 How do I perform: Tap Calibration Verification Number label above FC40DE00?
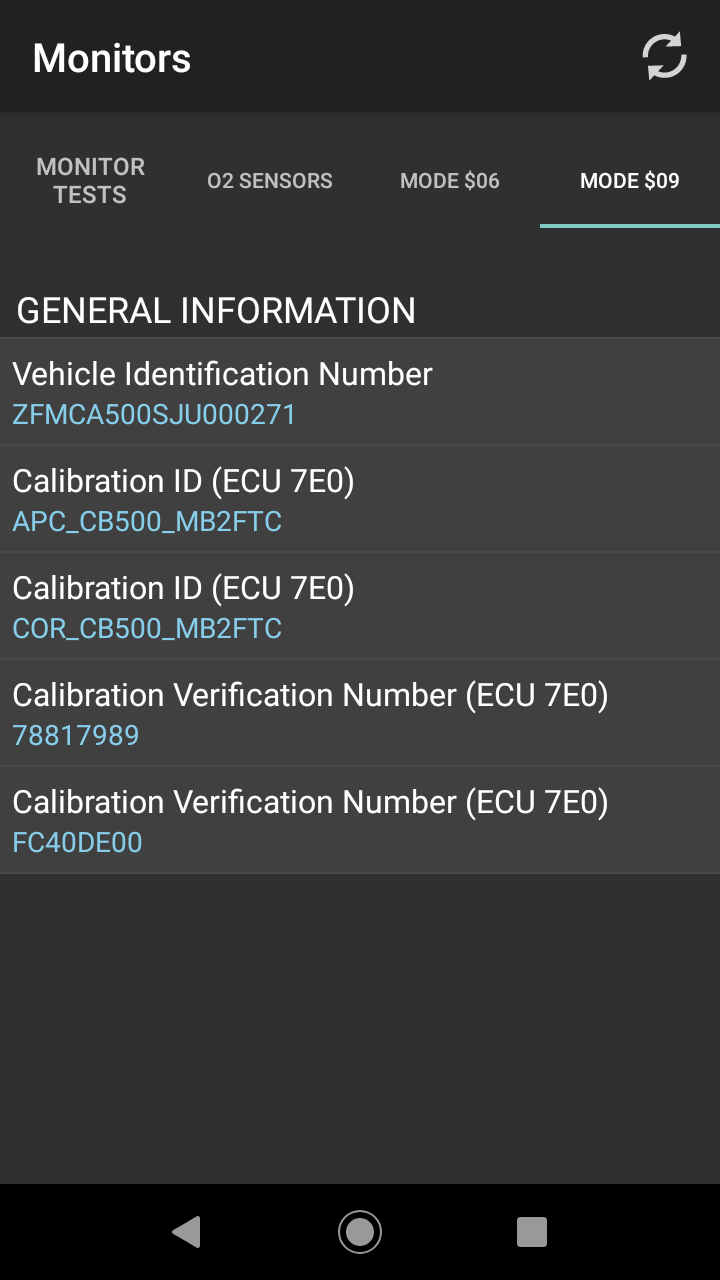coord(310,802)
